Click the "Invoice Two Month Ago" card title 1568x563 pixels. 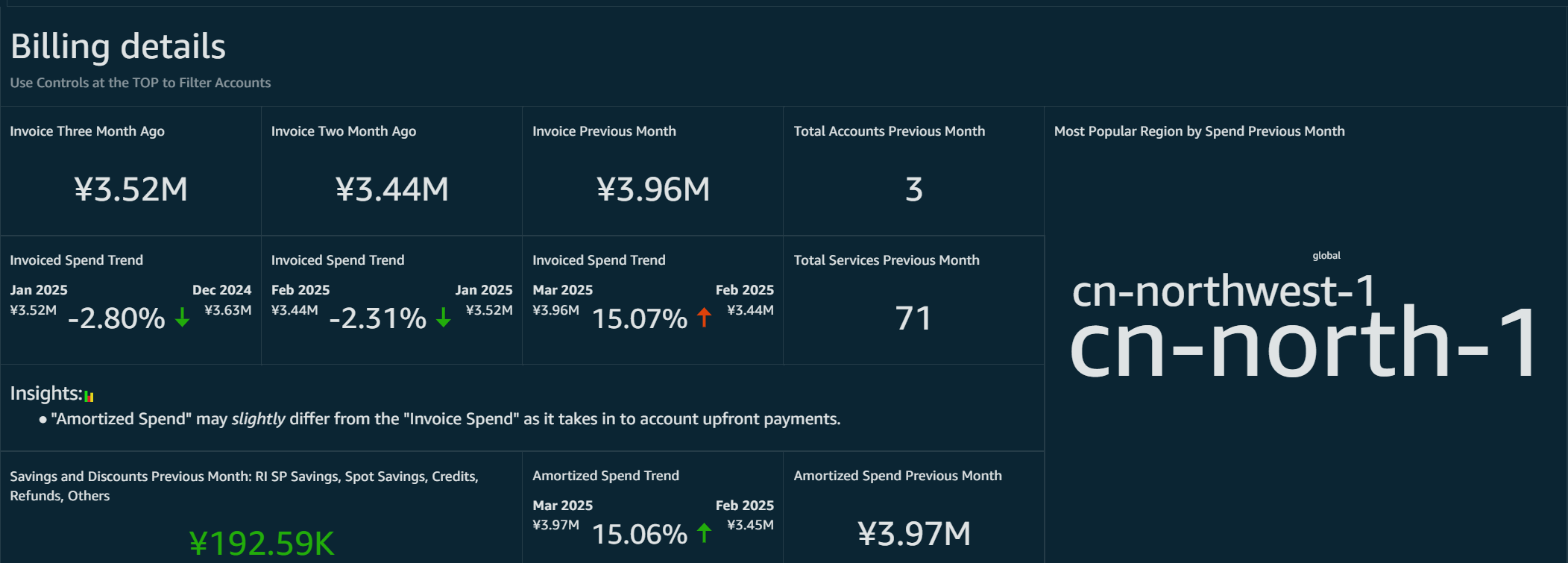tap(344, 131)
